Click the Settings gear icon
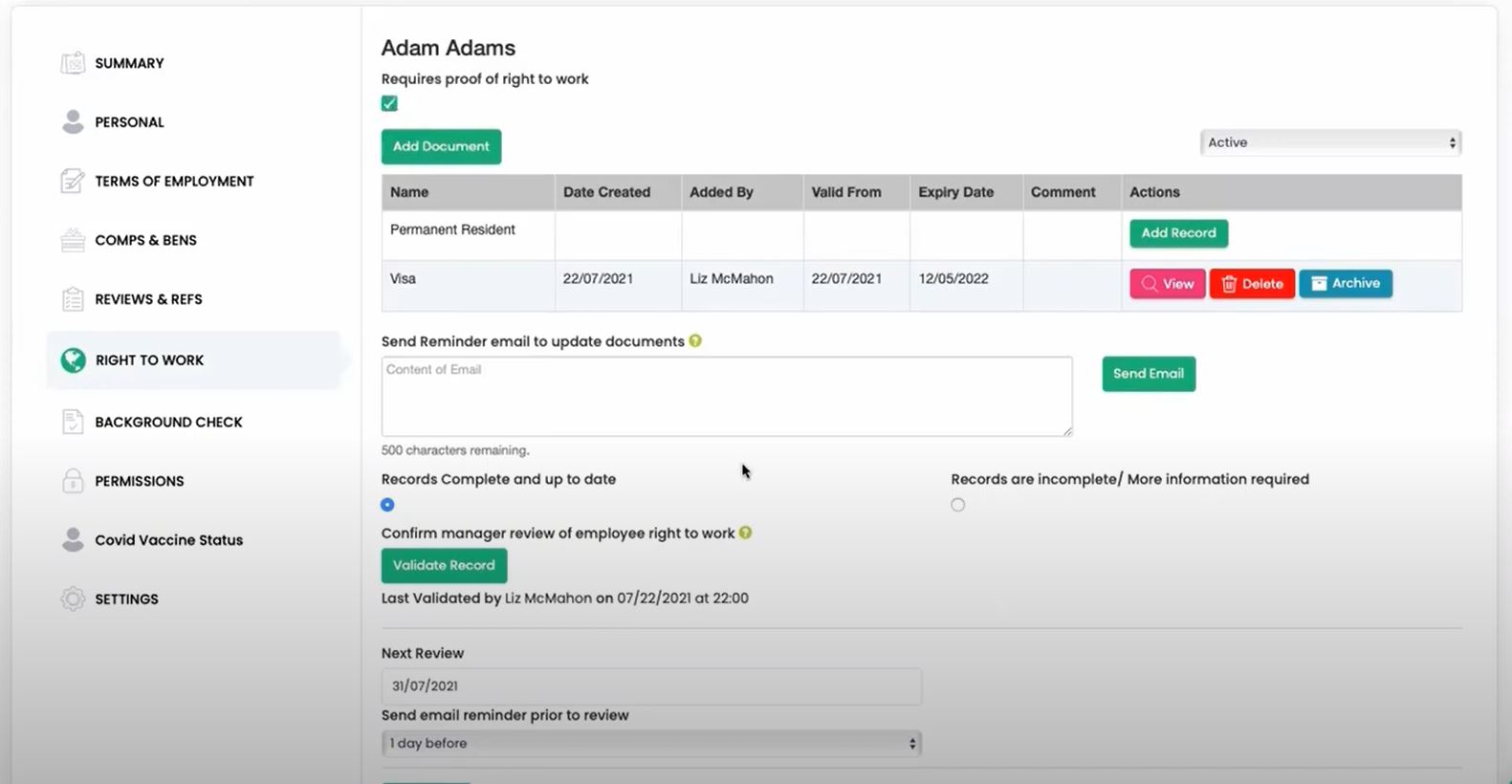This screenshot has height=784, width=1512. [x=73, y=599]
